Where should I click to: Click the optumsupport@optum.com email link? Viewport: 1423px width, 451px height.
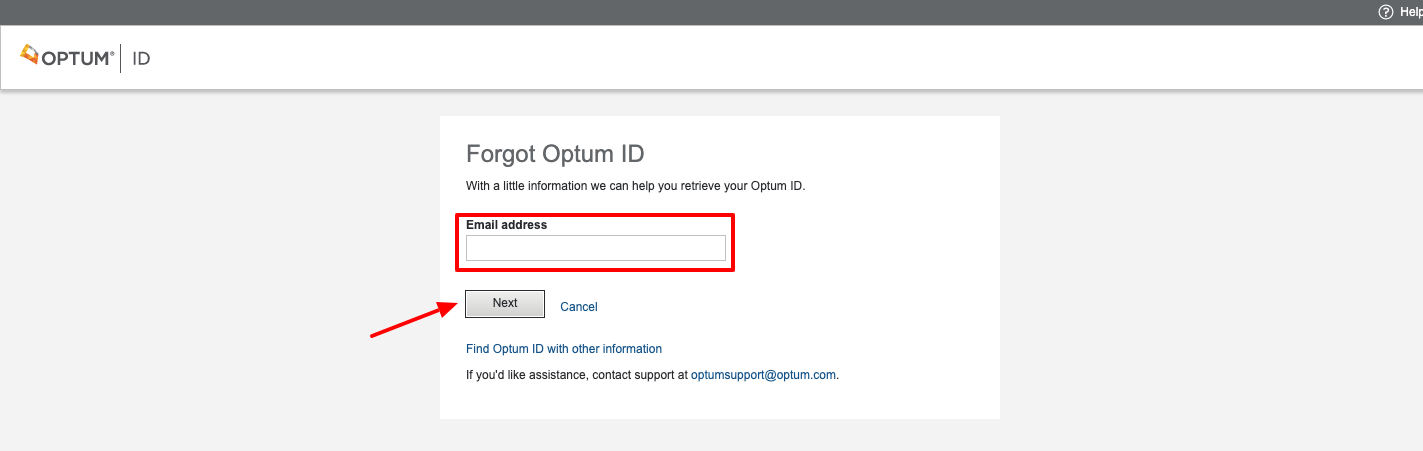pos(763,376)
